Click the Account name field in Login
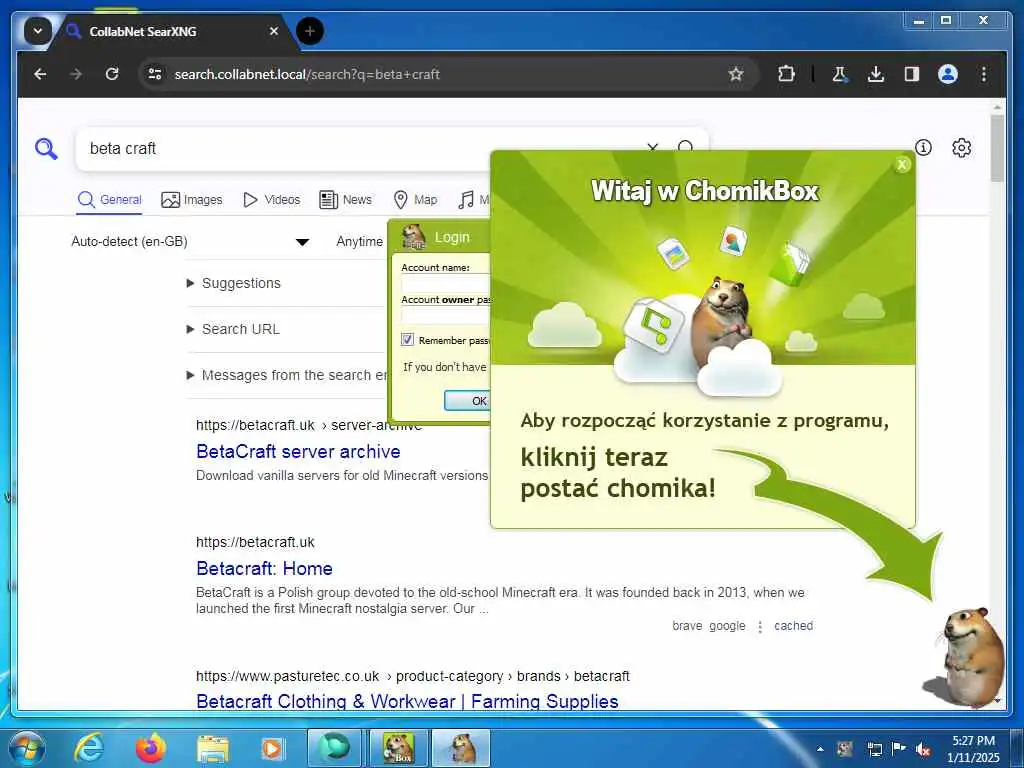This screenshot has width=1024, height=768. coord(445,283)
